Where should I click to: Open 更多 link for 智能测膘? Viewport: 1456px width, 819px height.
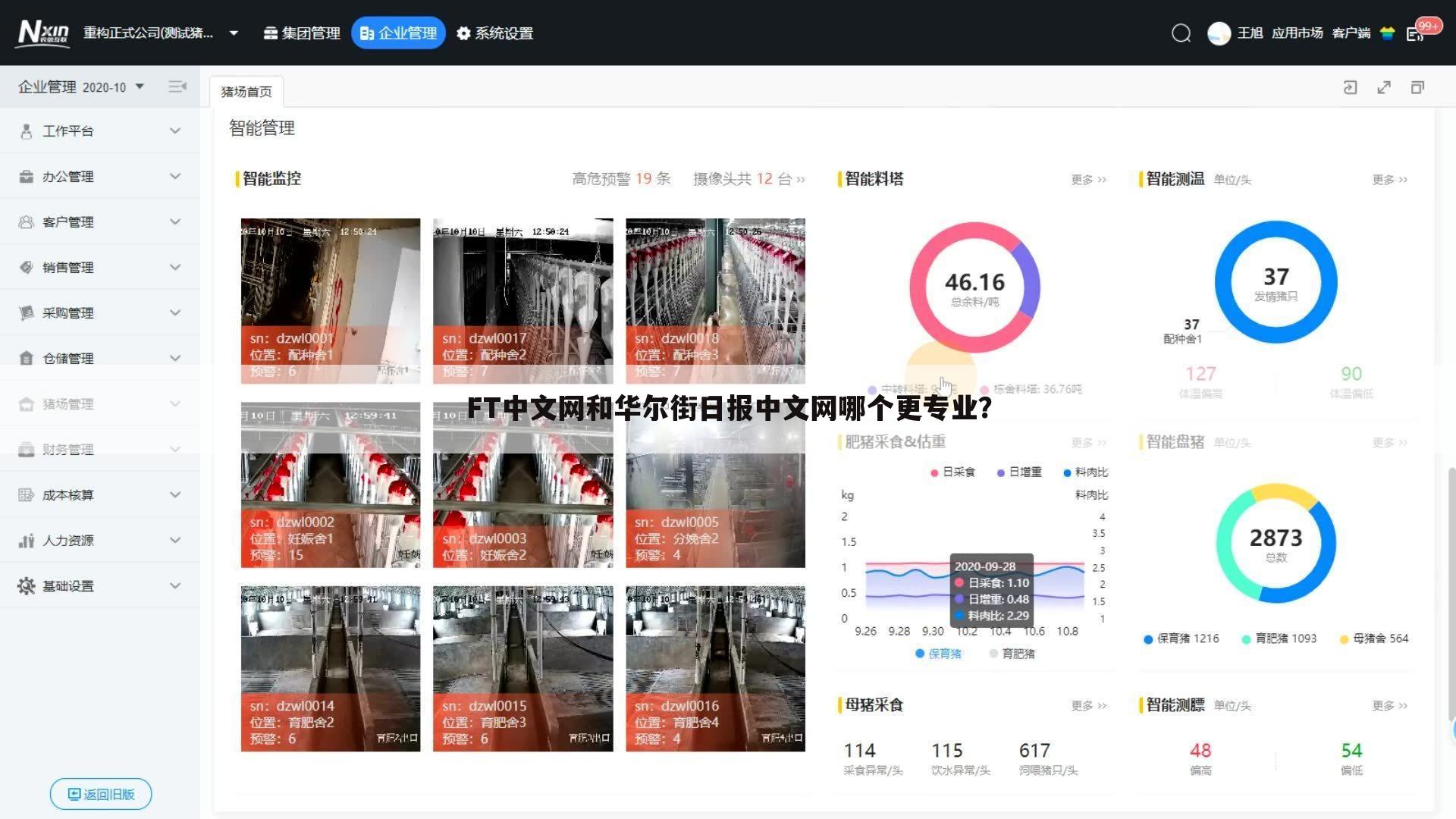1389,706
